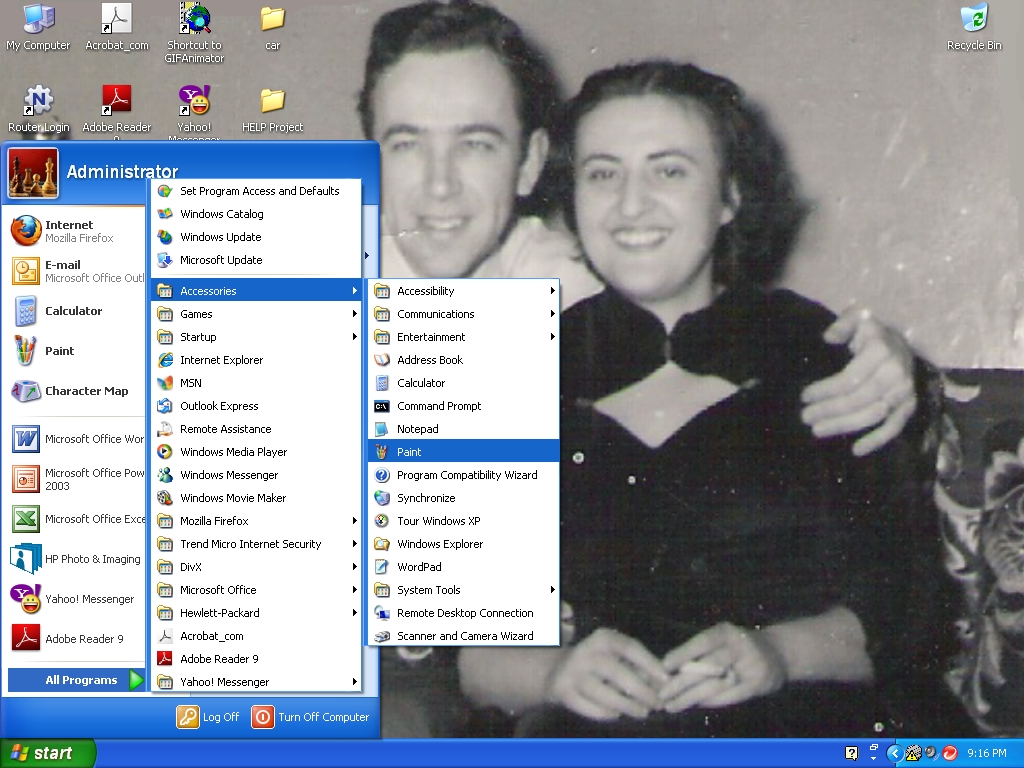Expand Yahoo! Messenger program folder
The image size is (1024, 768).
click(257, 682)
